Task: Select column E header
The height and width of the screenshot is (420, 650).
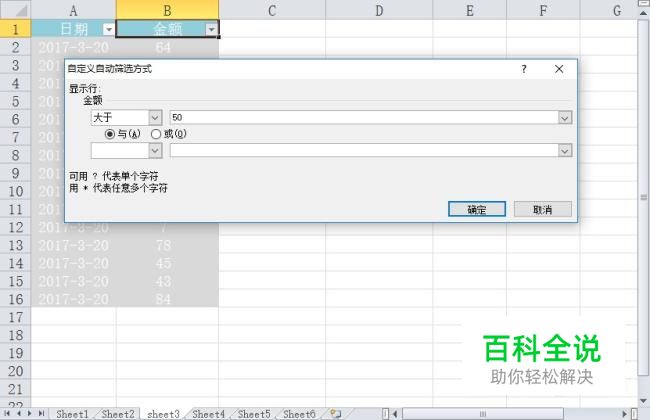Action: pyautogui.click(x=470, y=10)
